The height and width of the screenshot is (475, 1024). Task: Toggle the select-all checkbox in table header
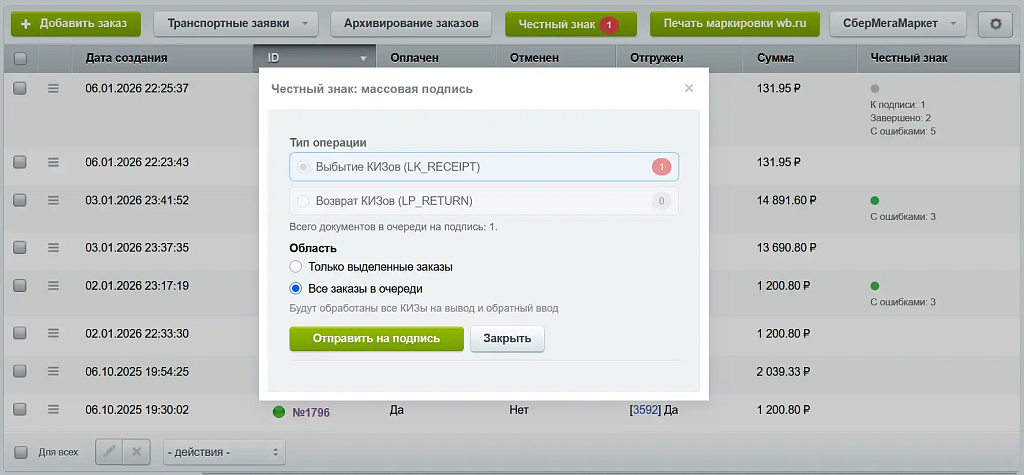tap(20, 58)
